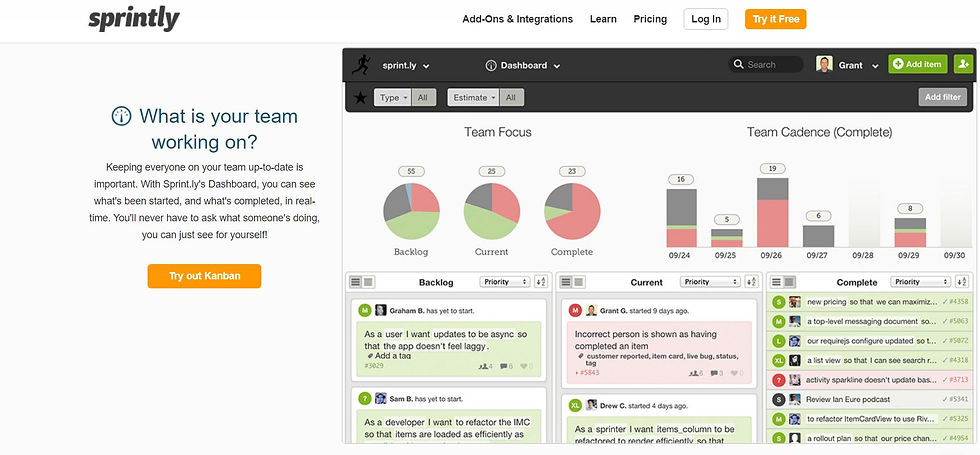980x455 pixels.
Task: Click the Current pie chart
Action: pos(492,211)
